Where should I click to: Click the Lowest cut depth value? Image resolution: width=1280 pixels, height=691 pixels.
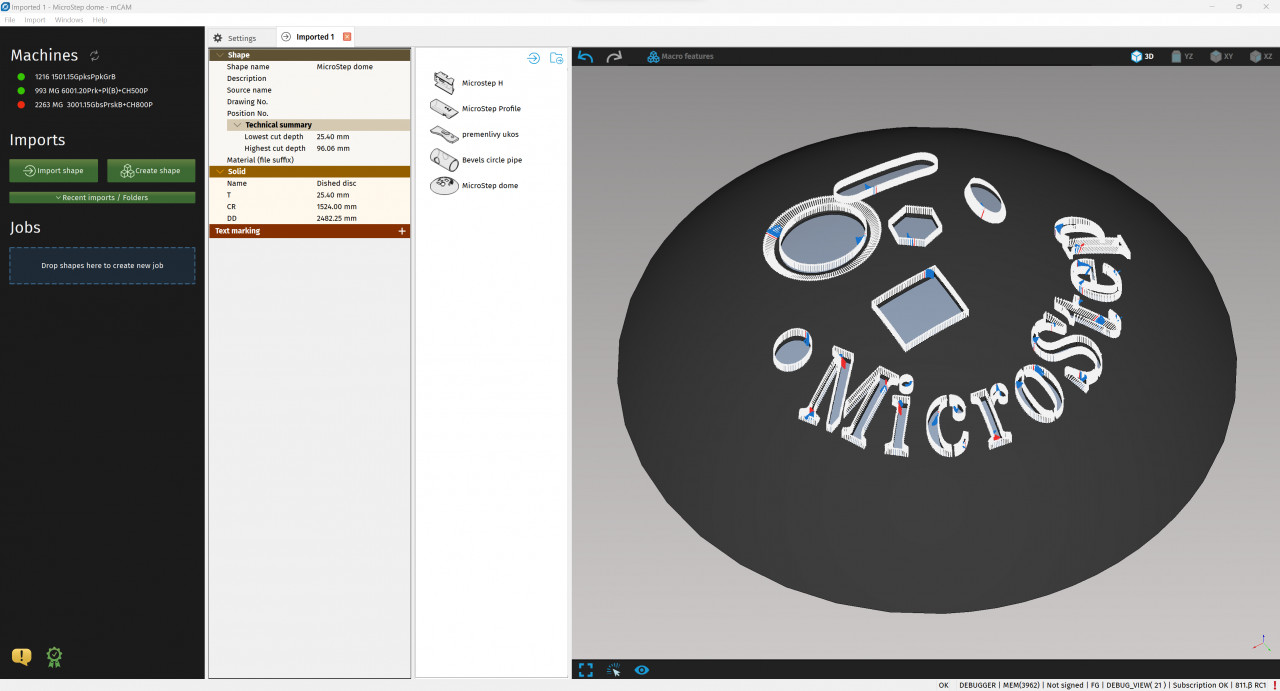(x=333, y=136)
